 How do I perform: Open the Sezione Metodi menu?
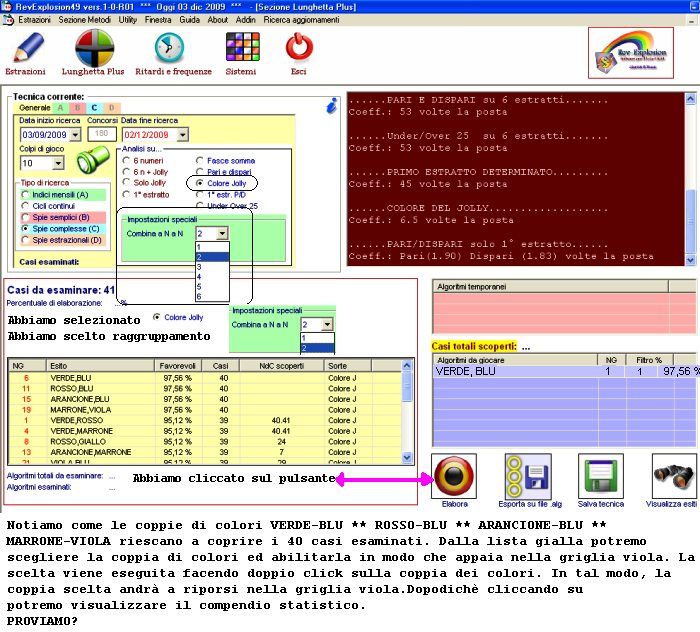tap(84, 20)
